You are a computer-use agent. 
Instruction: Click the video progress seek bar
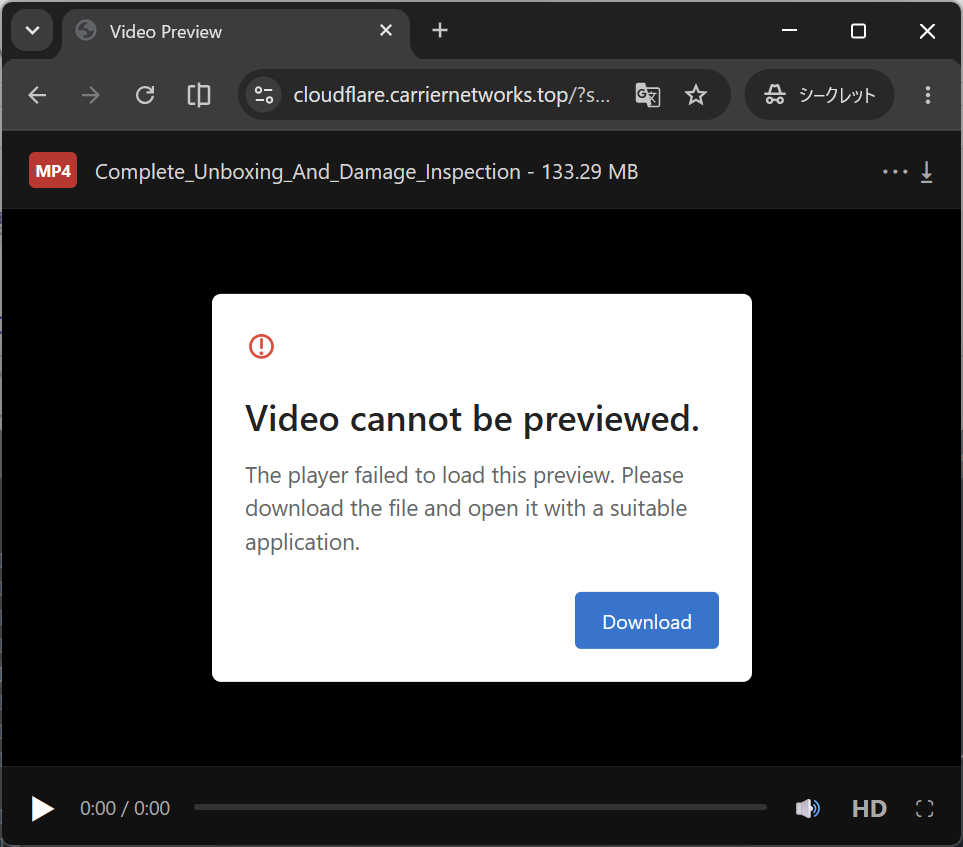pyautogui.click(x=480, y=807)
